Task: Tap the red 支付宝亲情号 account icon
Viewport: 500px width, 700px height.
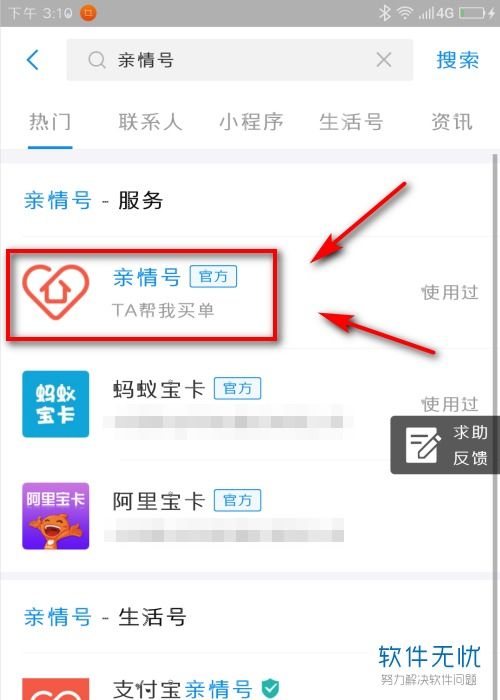Action: tap(56, 689)
